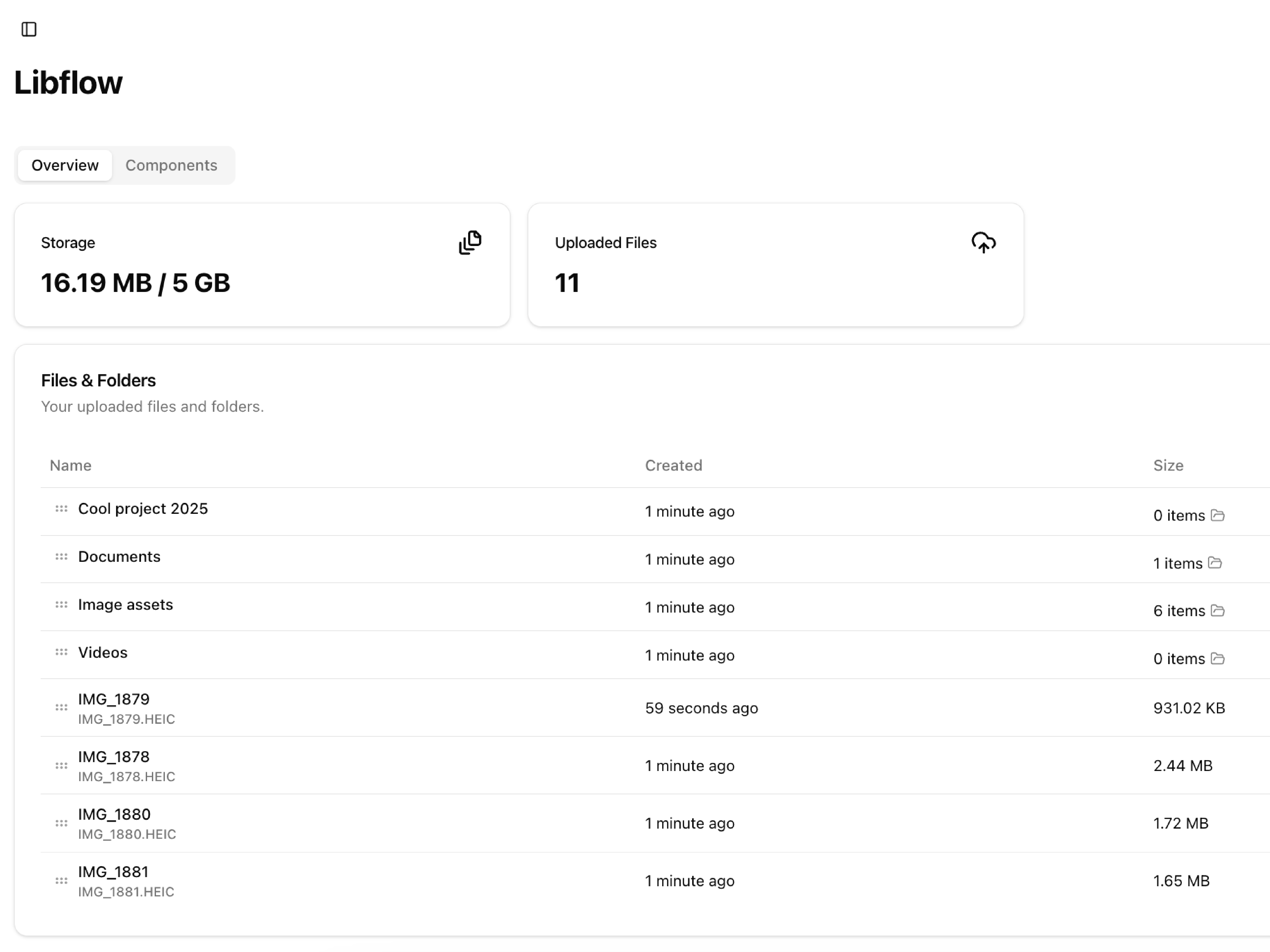Click drag handle for Image assets row
The height and width of the screenshot is (952, 1270).
point(61,604)
